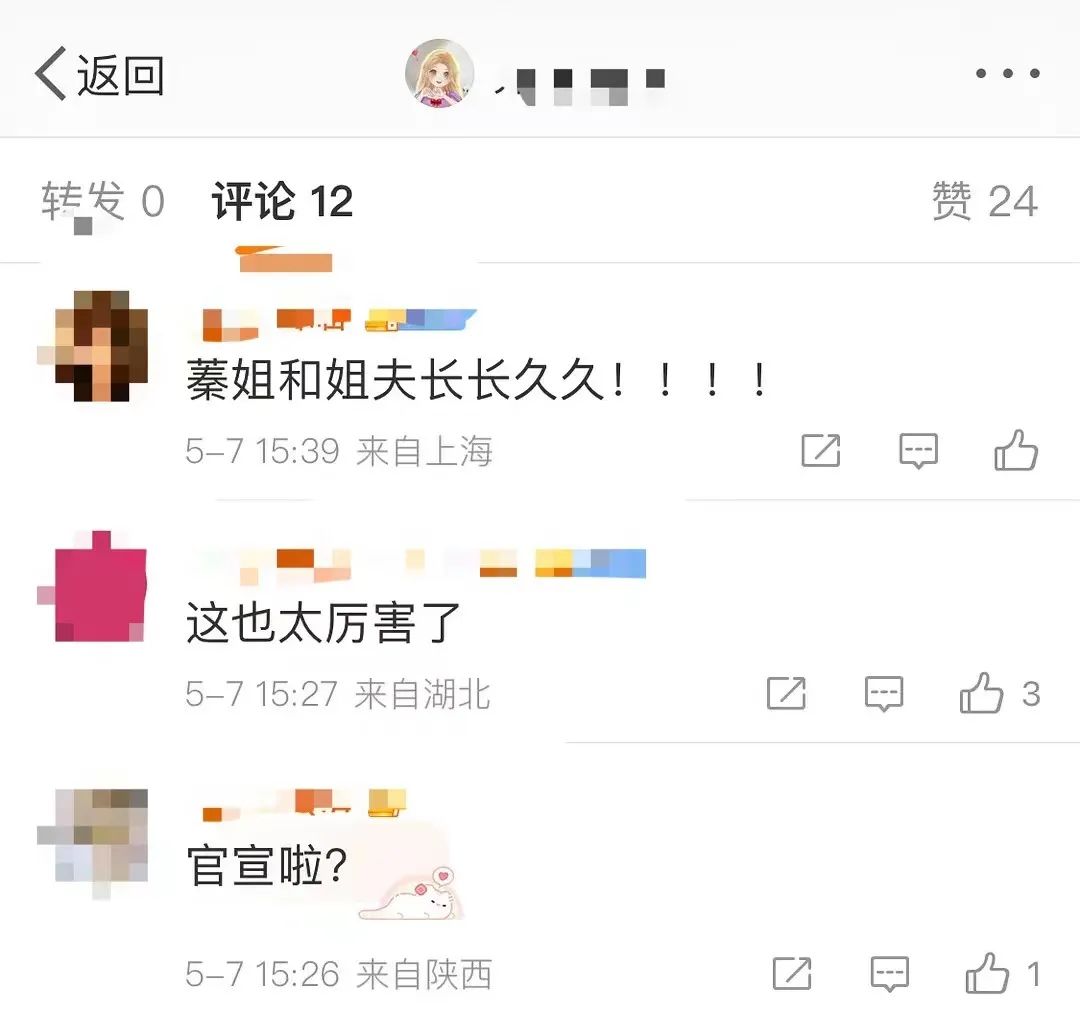This screenshot has width=1080, height=1011.
Task: Repost the 上海 comment via share icon
Action: pyautogui.click(x=820, y=451)
